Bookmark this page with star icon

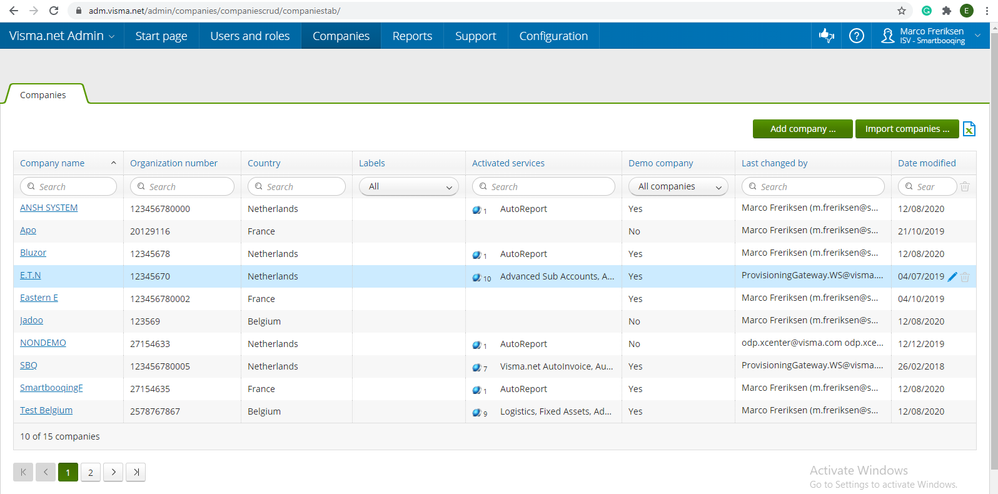[901, 11]
